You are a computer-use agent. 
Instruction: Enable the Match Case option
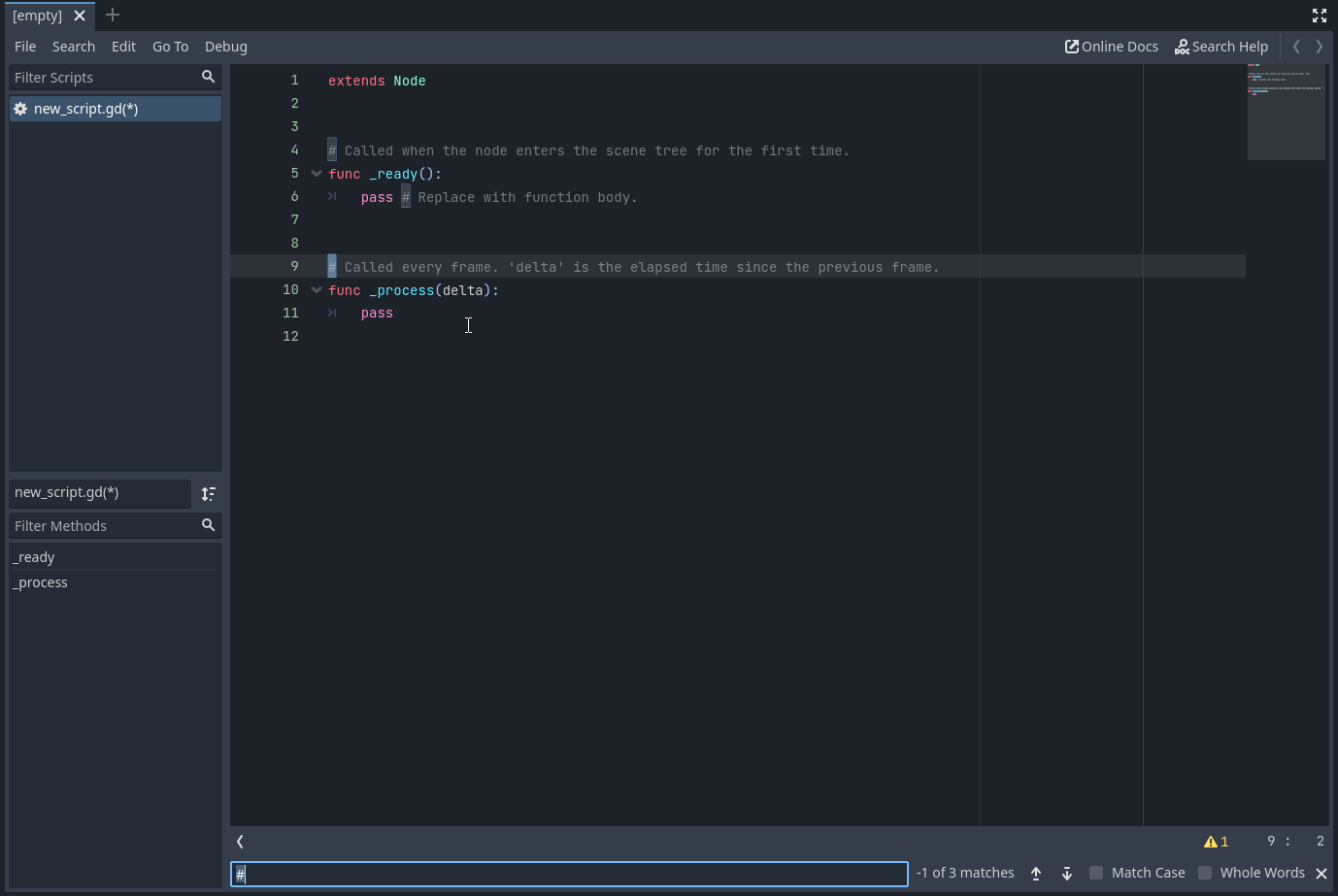[1096, 873]
